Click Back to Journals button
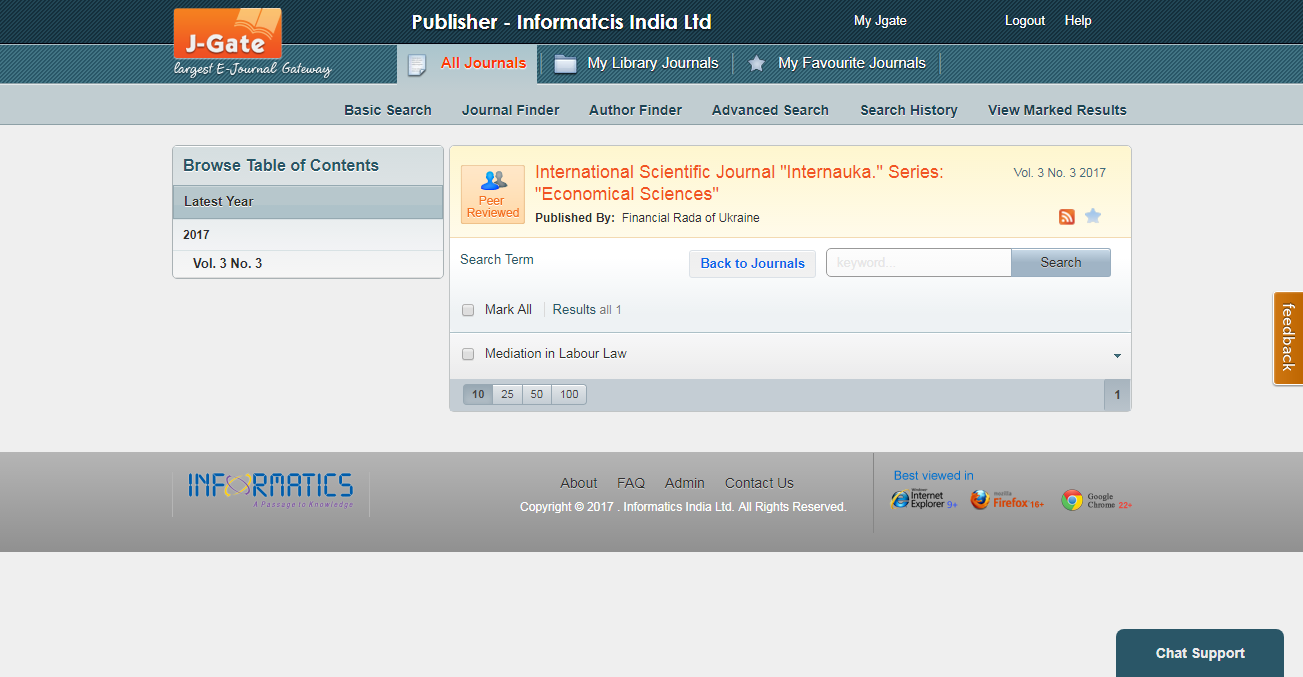Image resolution: width=1303 pixels, height=677 pixels. pyautogui.click(x=752, y=263)
